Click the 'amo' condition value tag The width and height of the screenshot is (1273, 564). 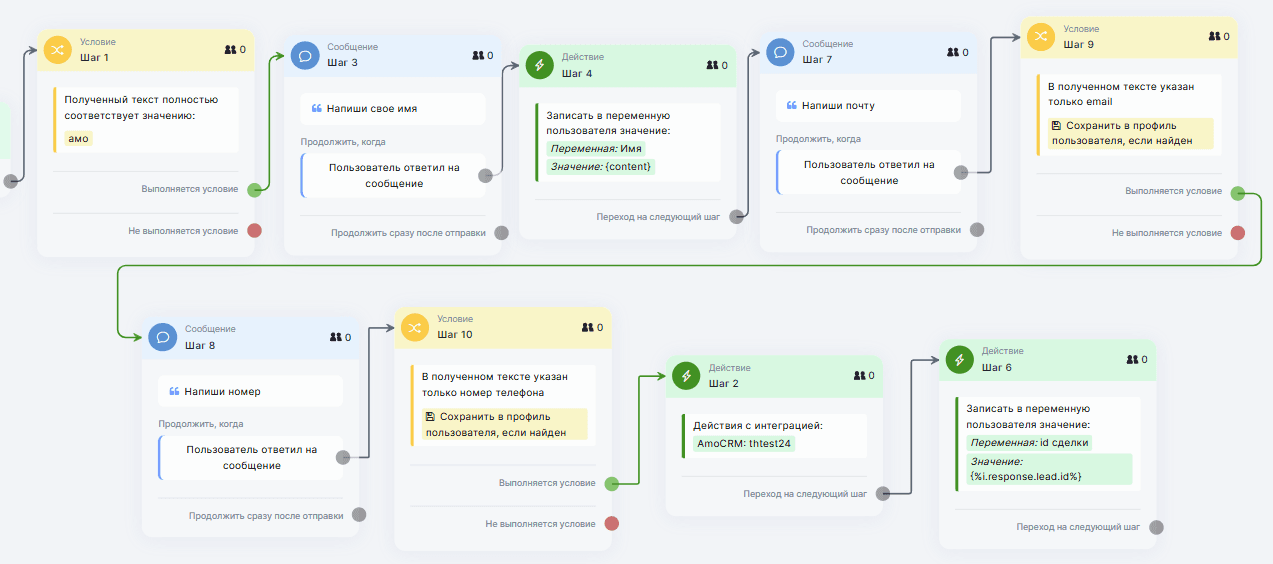click(x=78, y=139)
